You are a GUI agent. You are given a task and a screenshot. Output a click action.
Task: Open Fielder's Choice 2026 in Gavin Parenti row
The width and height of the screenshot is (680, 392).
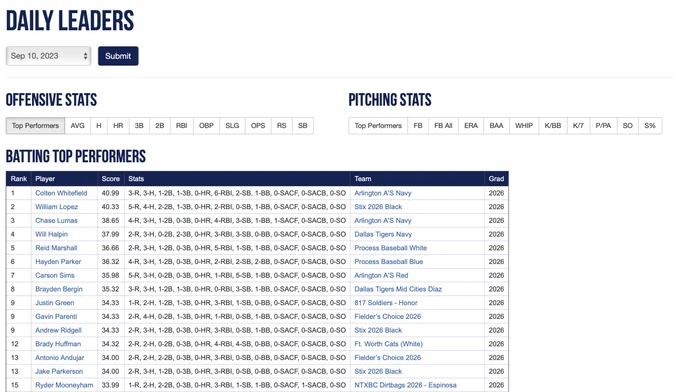click(388, 317)
